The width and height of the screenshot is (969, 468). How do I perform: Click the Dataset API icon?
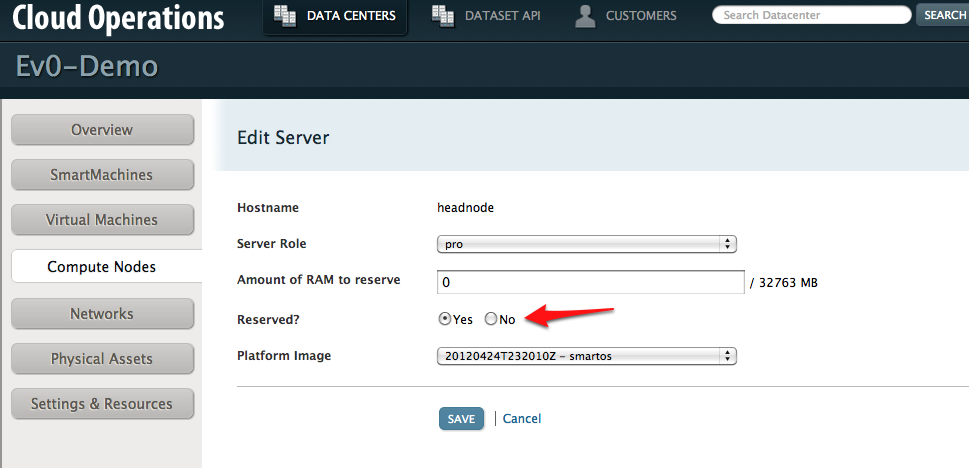pos(441,15)
